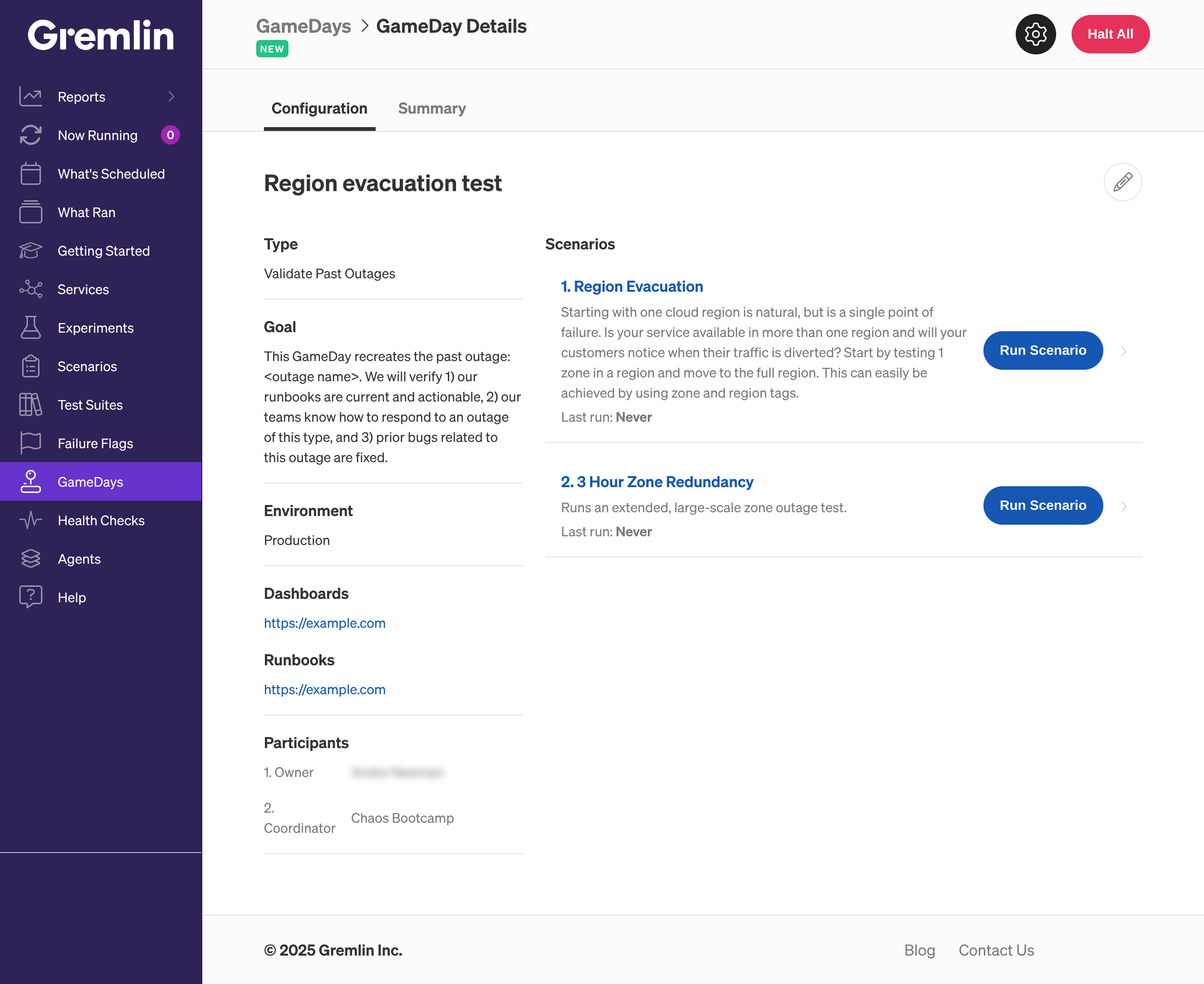Click the GameDay Details breadcrumb title

(451, 26)
